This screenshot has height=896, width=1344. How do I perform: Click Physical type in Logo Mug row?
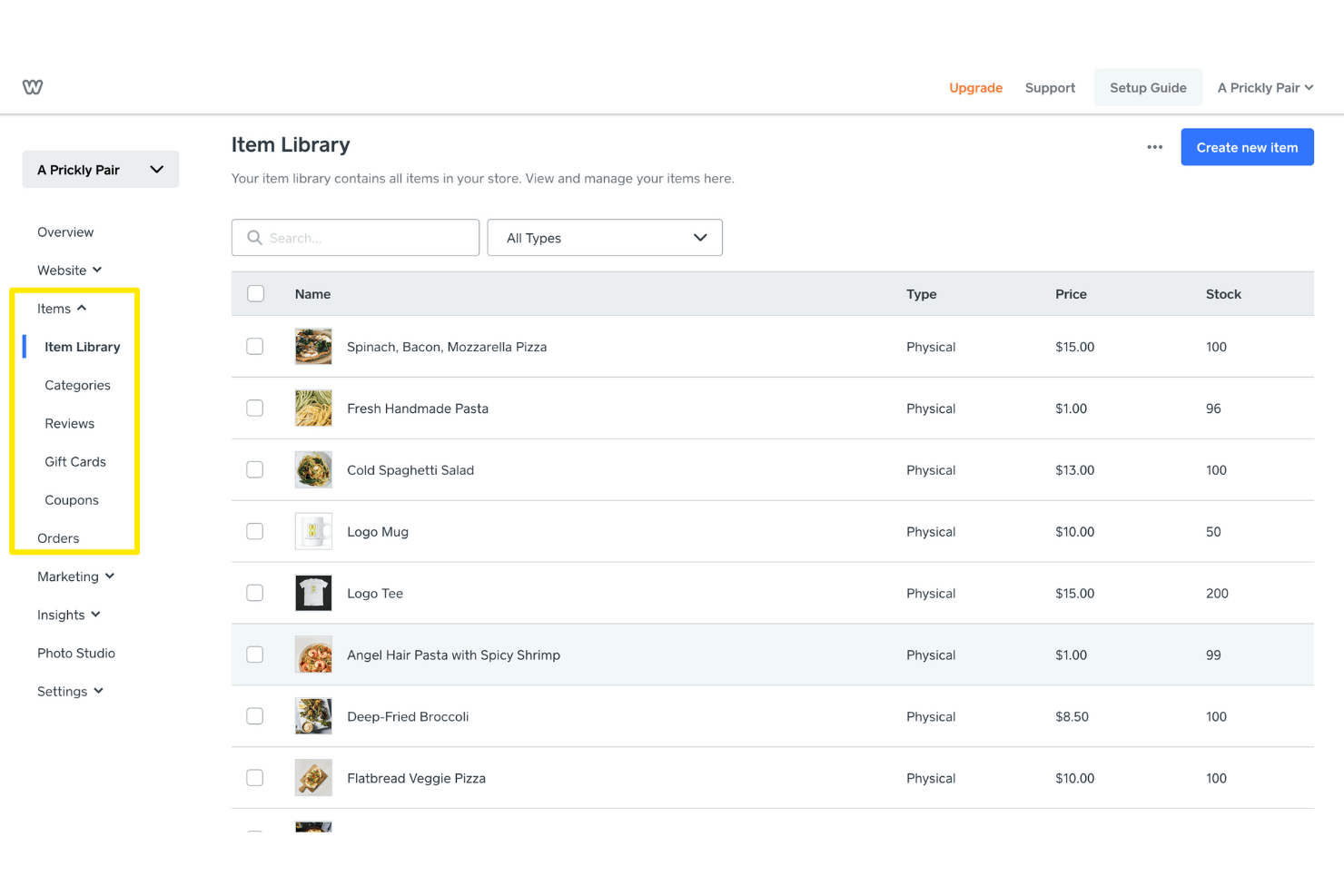pyautogui.click(x=931, y=532)
